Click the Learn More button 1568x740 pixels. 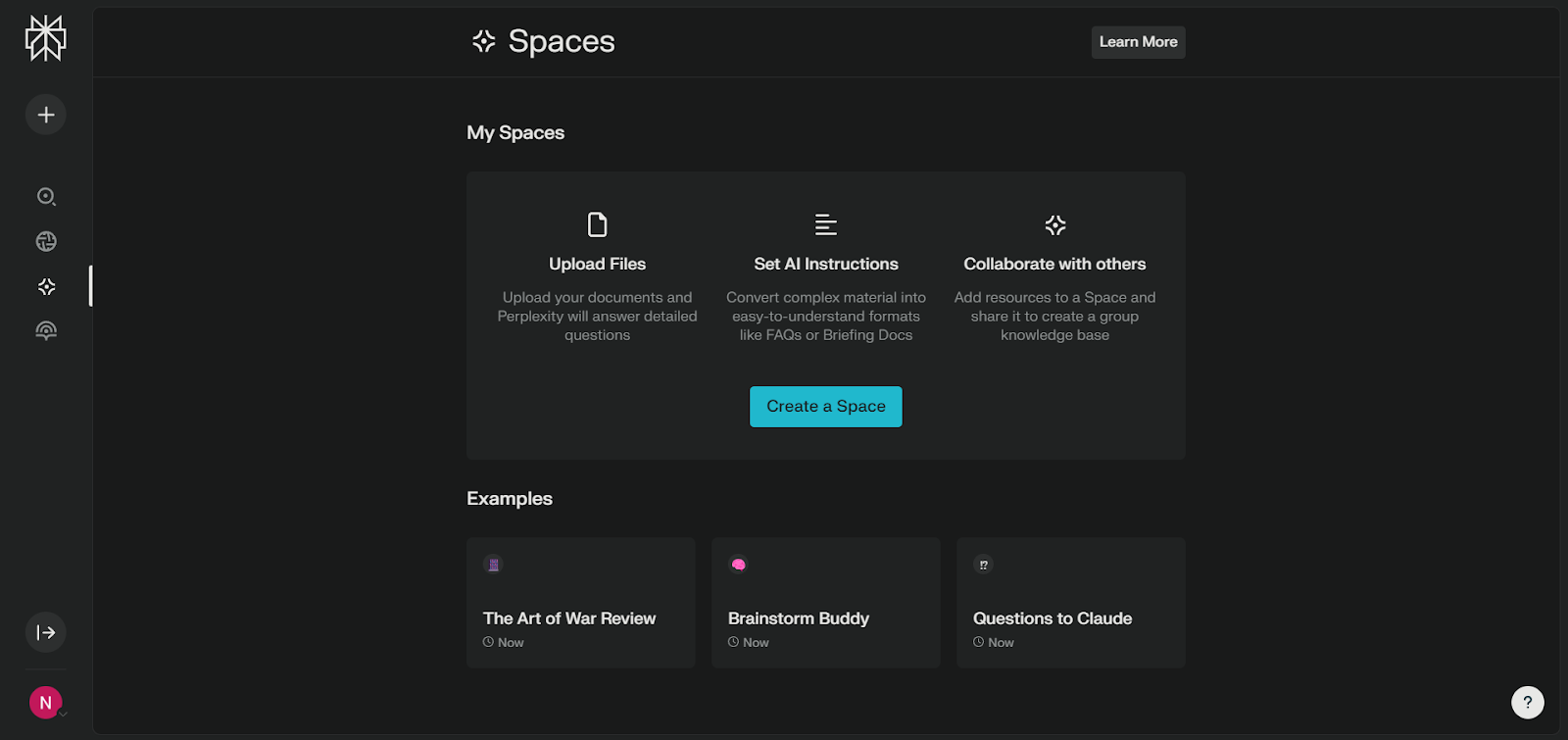[1139, 42]
